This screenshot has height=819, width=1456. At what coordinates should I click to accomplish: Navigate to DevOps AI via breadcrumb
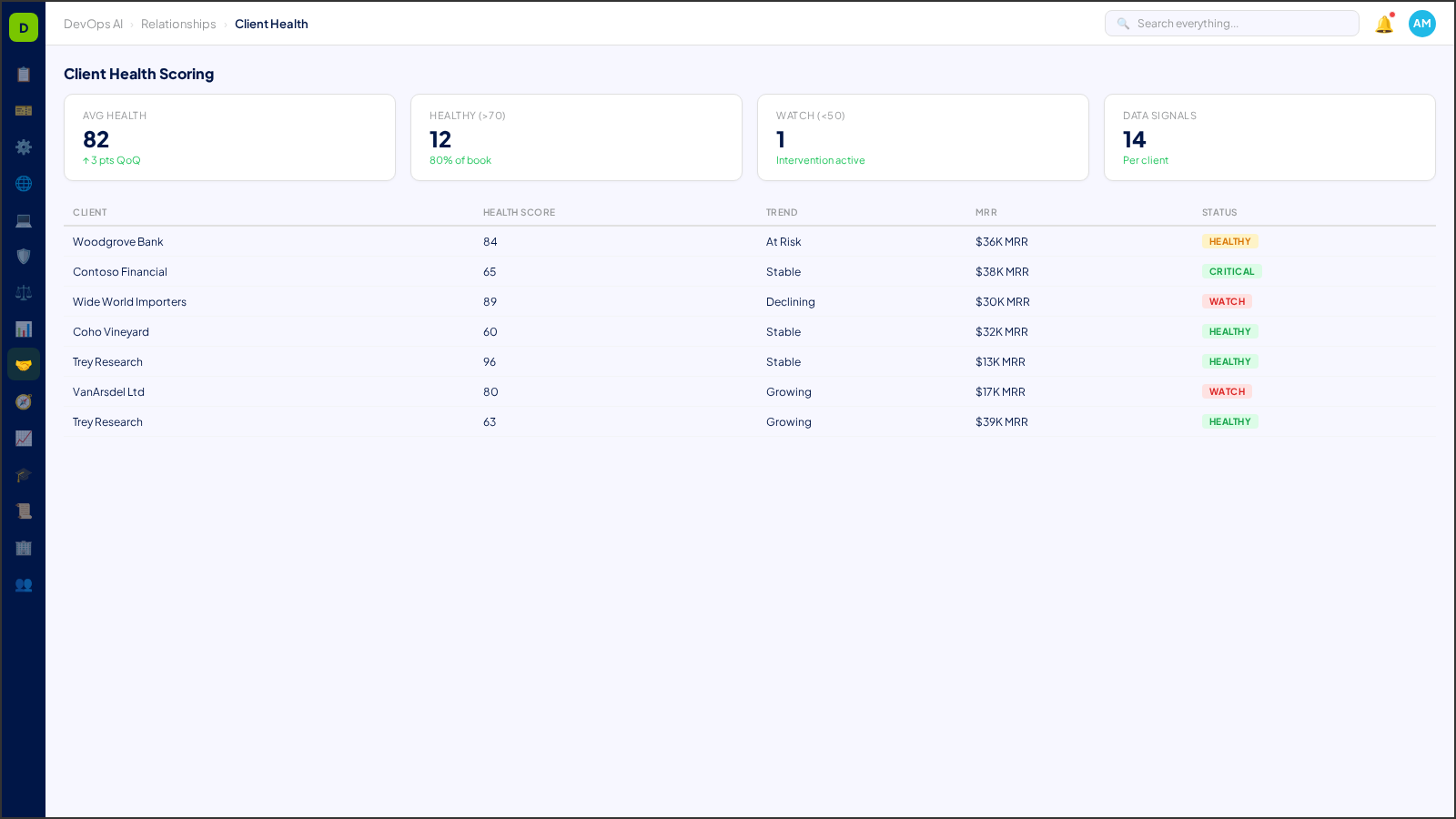pos(93,24)
